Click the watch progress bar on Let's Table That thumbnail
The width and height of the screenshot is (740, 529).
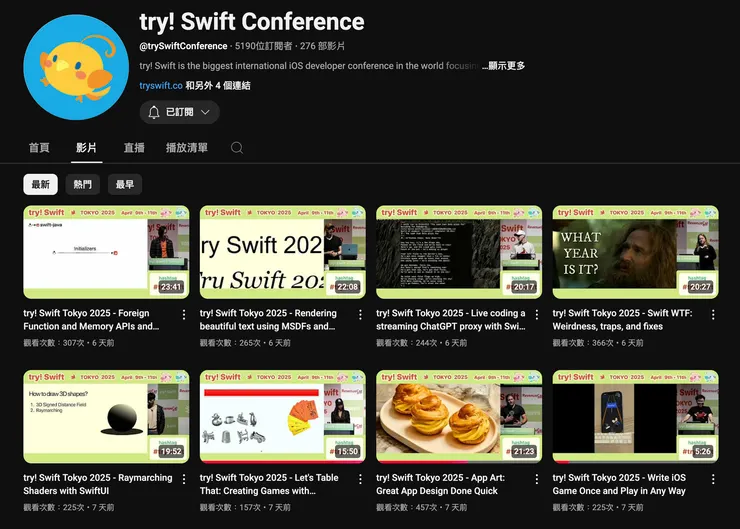coord(283,462)
